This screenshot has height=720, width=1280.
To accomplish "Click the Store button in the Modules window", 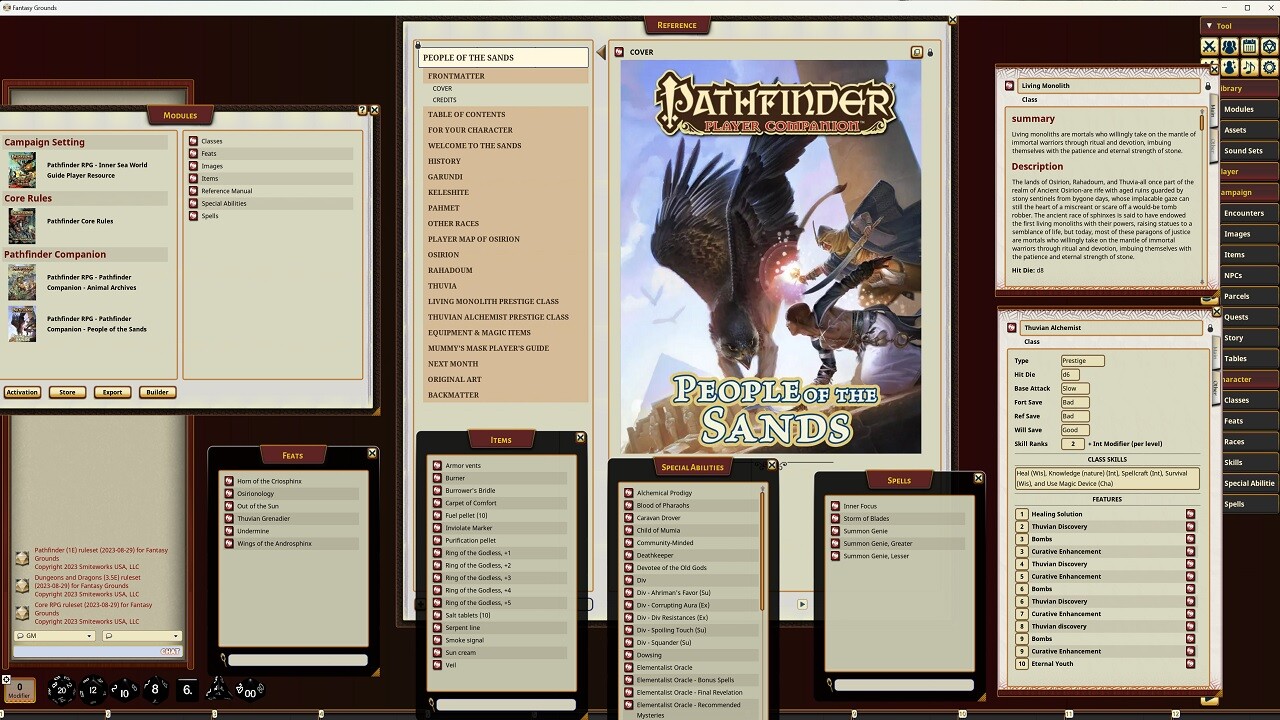I will (x=67, y=392).
